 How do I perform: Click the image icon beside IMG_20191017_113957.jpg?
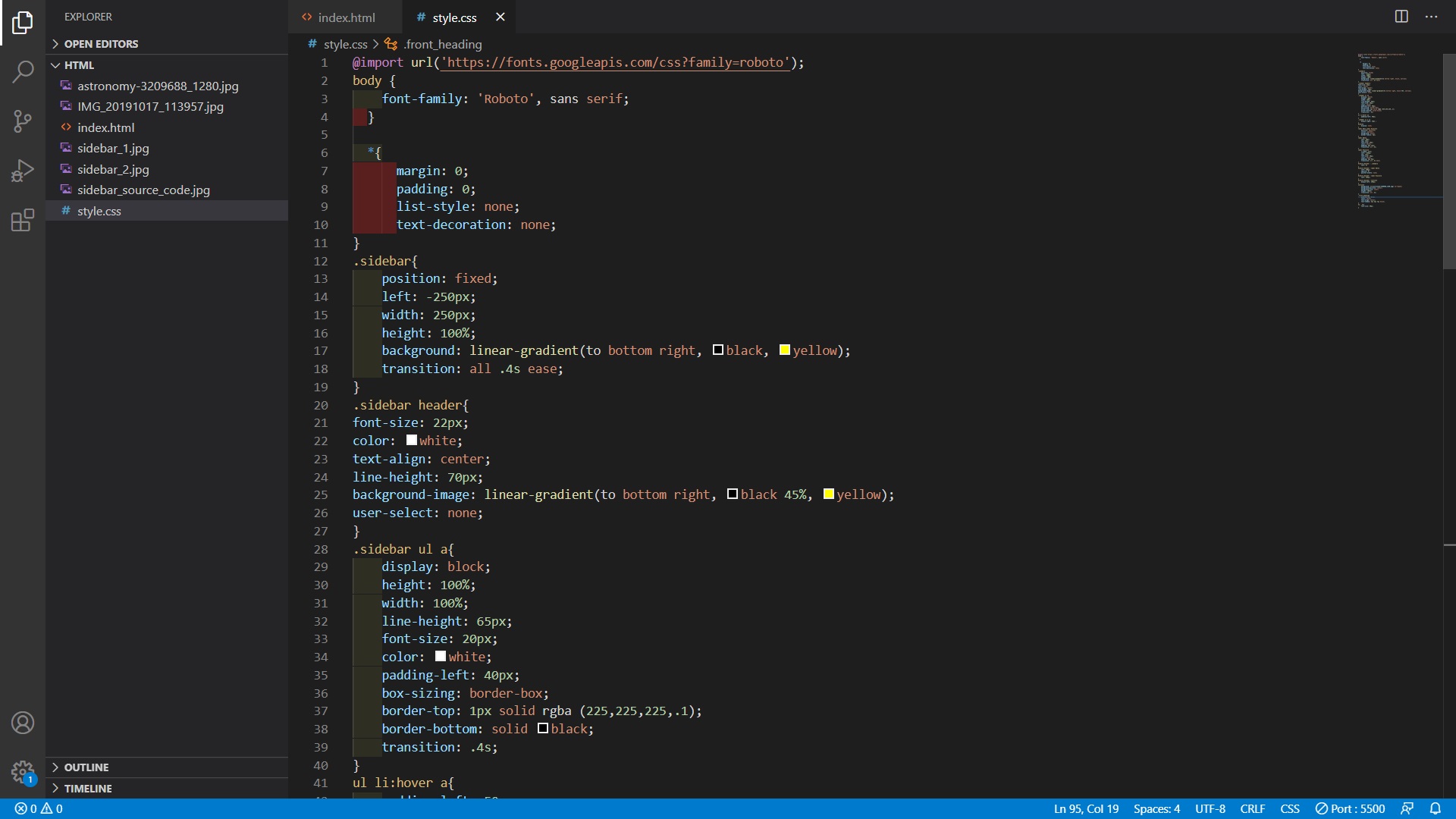[x=66, y=106]
